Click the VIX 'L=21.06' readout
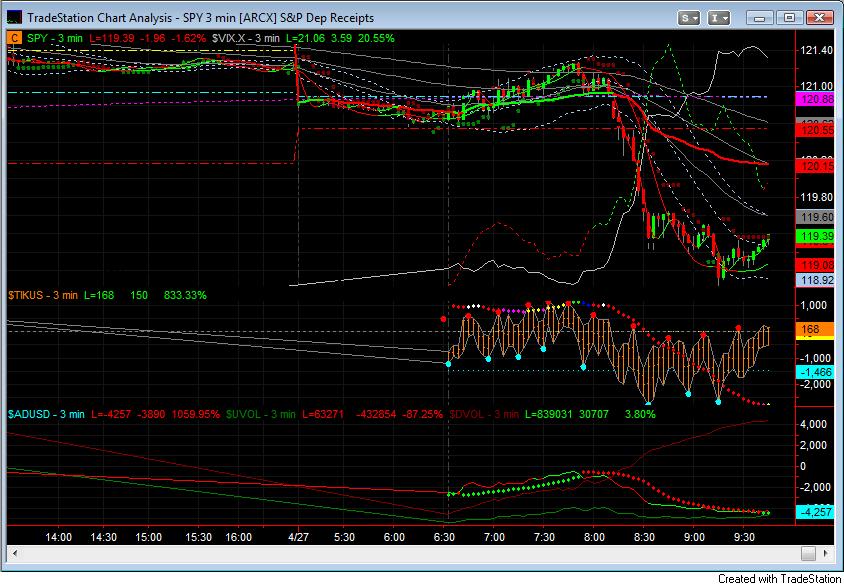This screenshot has width=844, height=585. (x=305, y=38)
